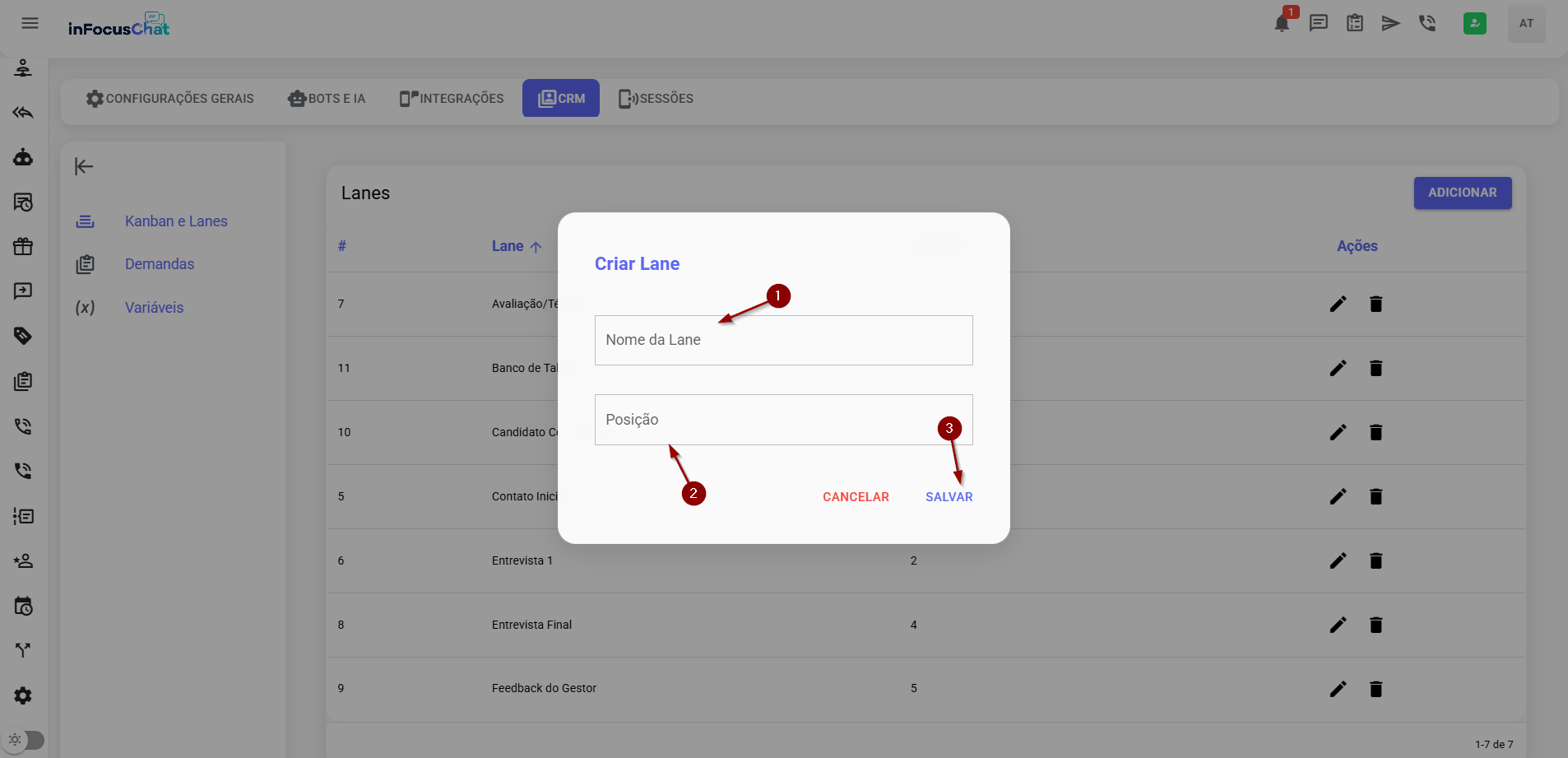Viewport: 1568px width, 758px height.
Task: Delete the Feedback do Gestor lane
Action: click(1375, 689)
